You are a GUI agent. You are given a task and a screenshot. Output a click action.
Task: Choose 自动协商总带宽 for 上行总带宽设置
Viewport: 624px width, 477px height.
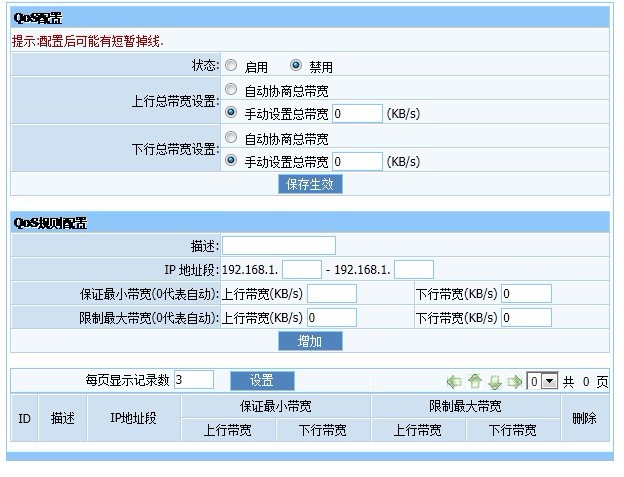231,90
